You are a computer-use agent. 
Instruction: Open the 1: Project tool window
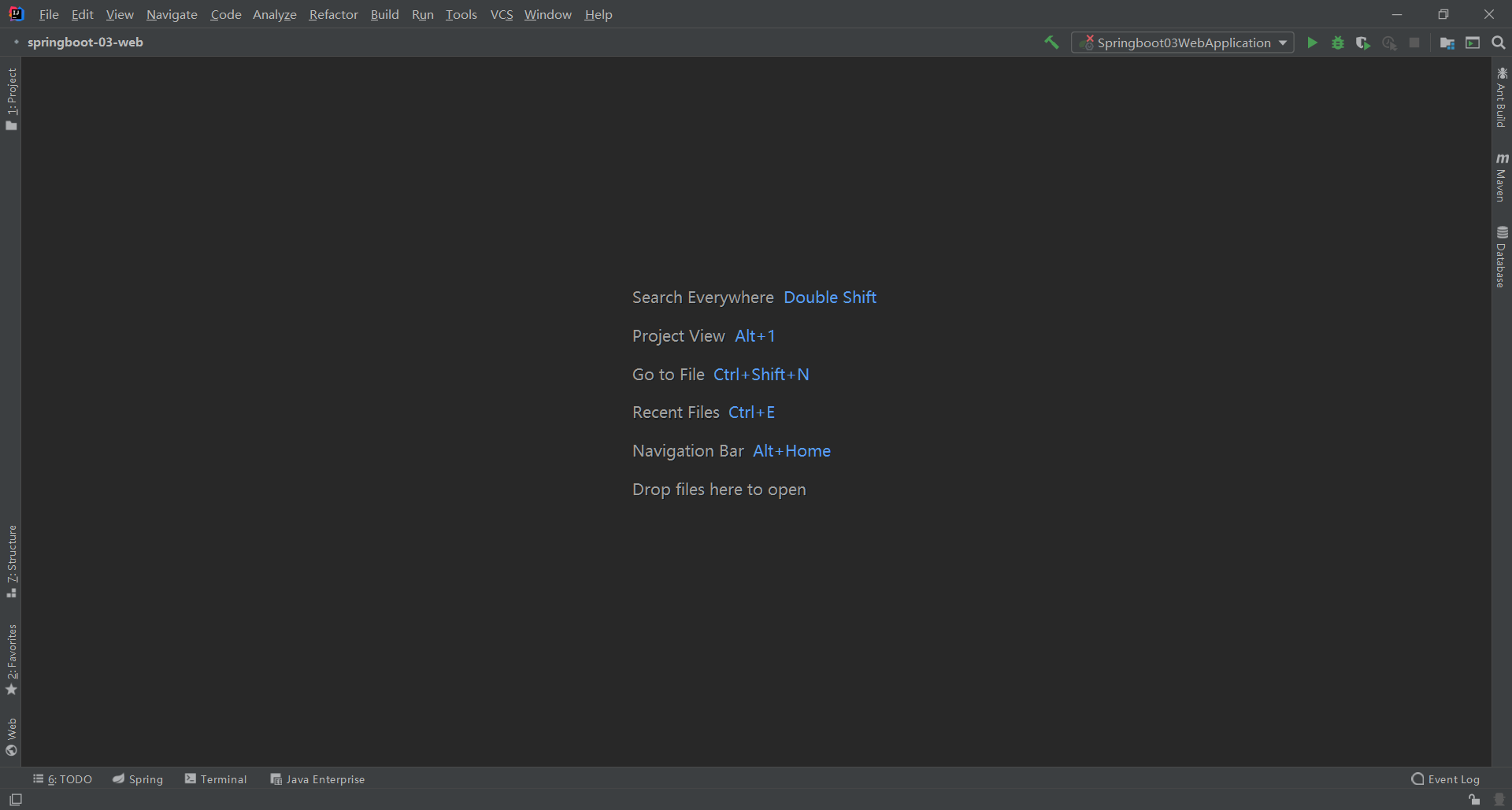click(x=11, y=99)
